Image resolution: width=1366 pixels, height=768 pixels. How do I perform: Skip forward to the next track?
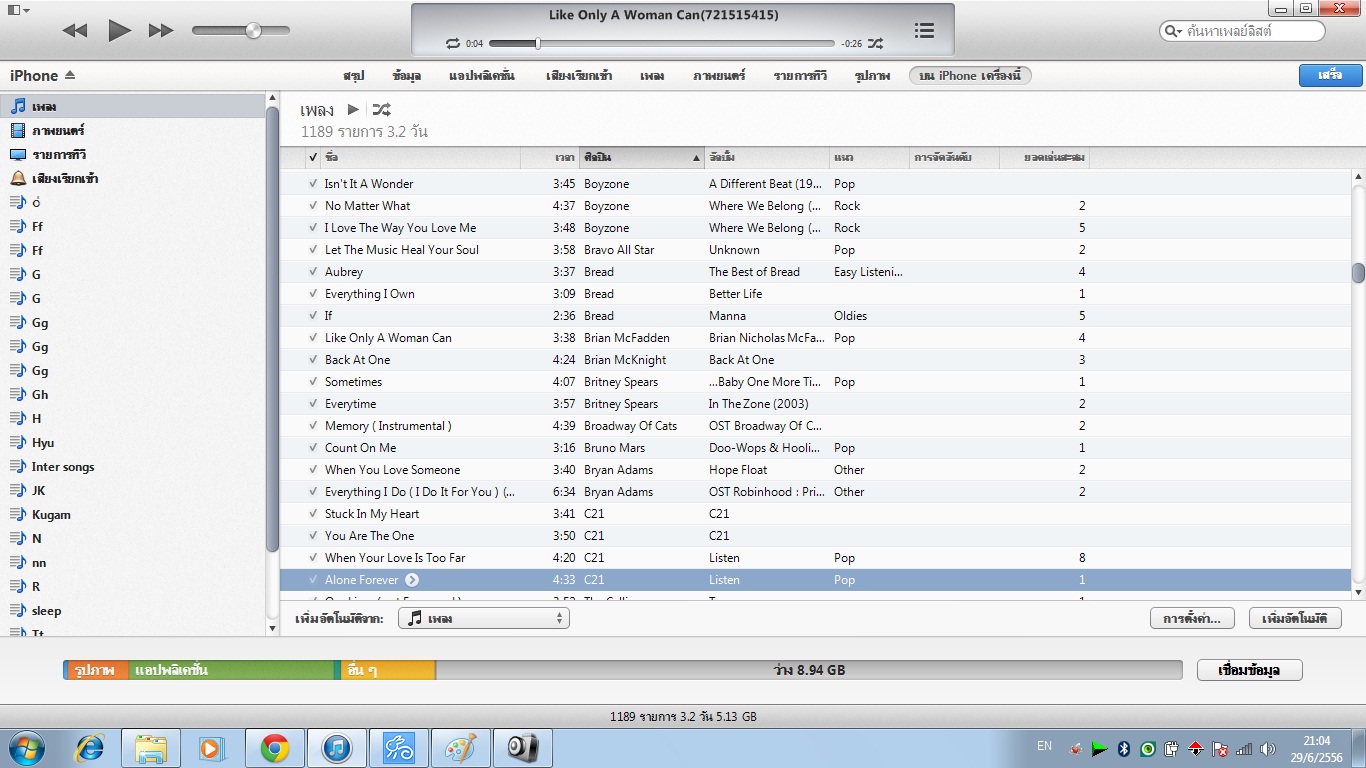[x=161, y=31]
